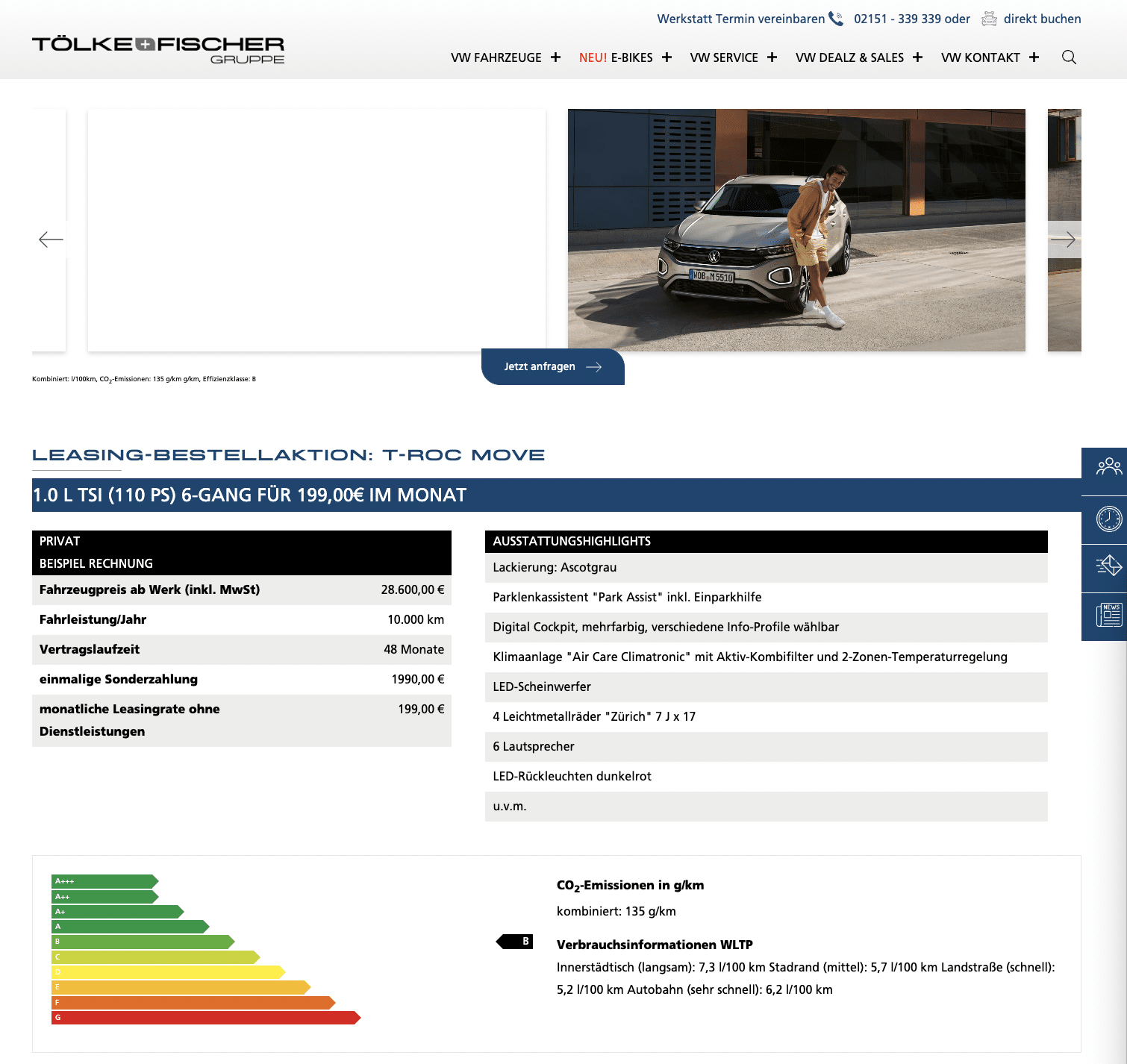Click the monatliche Leasingrate ohne Dienstleistungen label
1127x1064 pixels.
click(x=130, y=720)
